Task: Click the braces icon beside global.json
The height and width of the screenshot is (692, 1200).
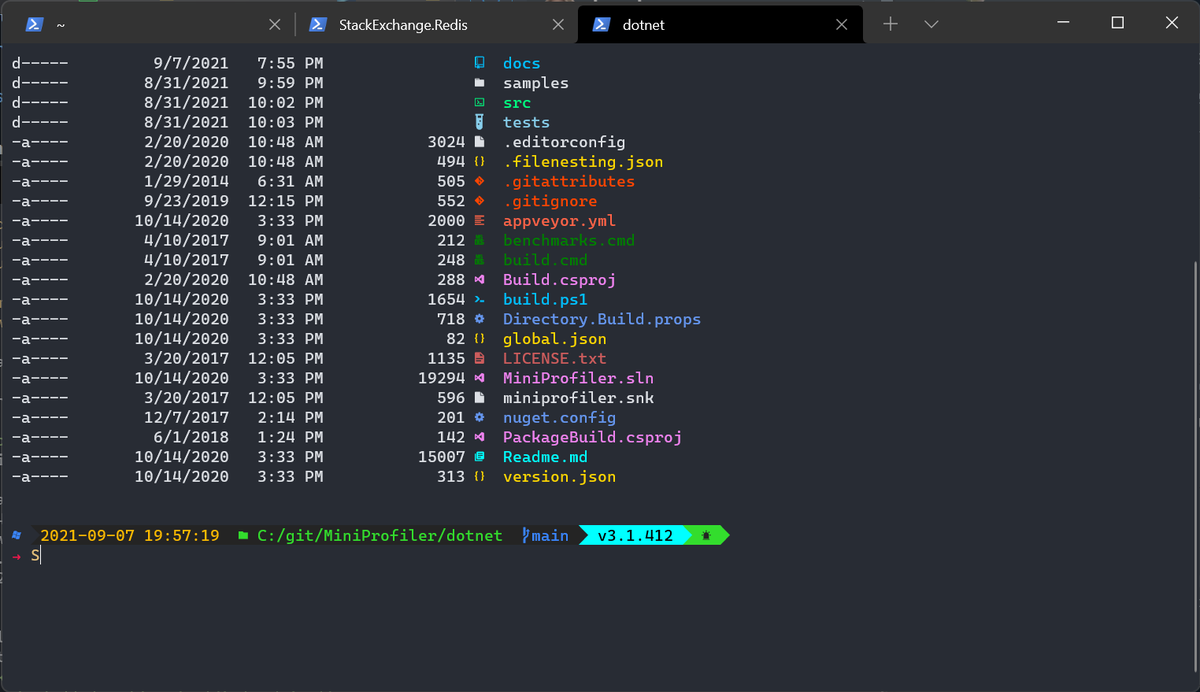Action: coord(479,339)
